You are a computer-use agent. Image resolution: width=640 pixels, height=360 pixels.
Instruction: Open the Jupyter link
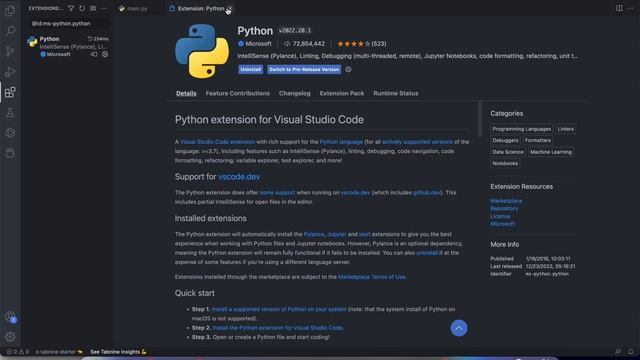pos(337,234)
